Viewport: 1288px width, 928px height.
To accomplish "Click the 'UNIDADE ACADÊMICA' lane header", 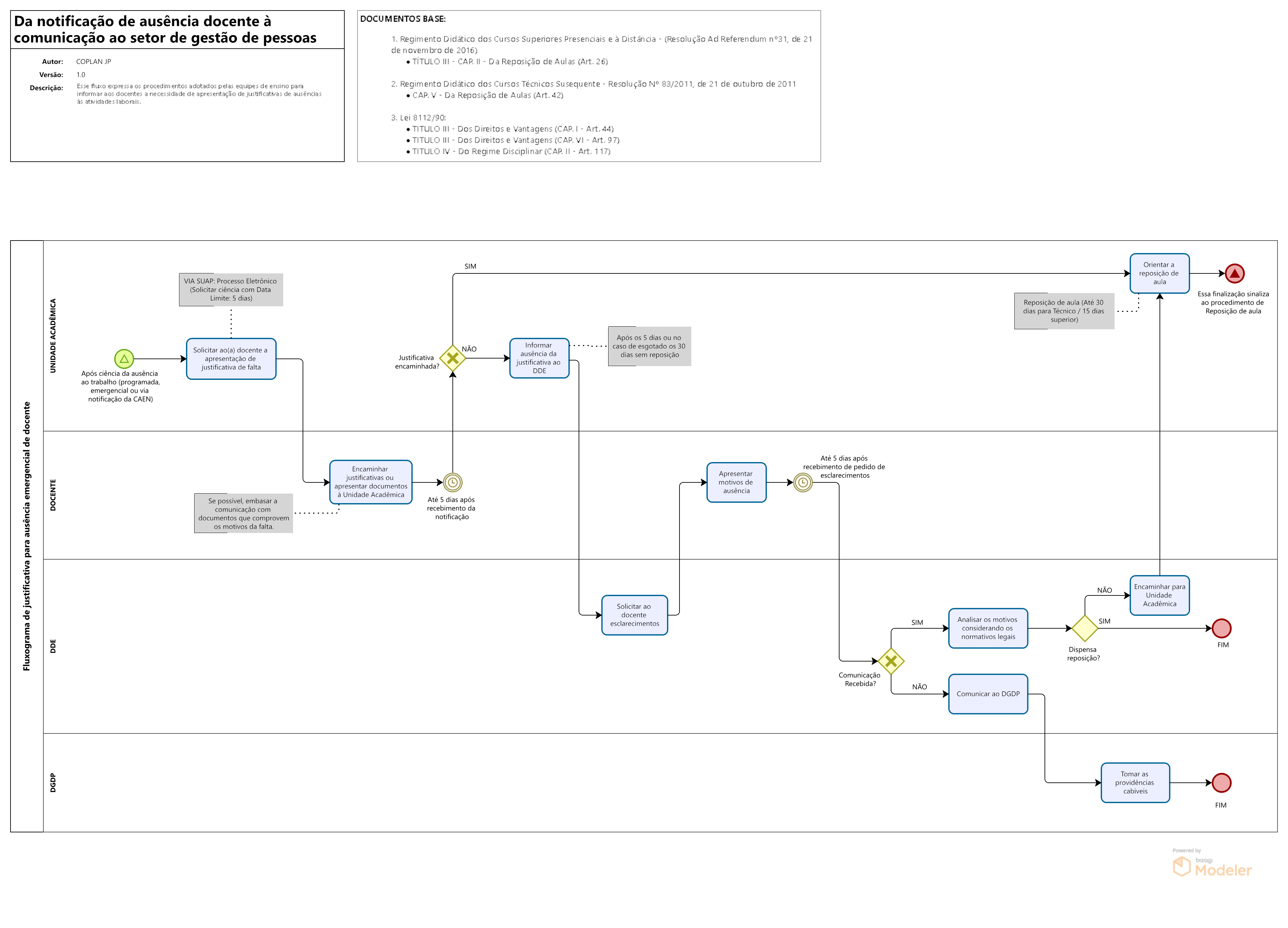I will click(x=53, y=336).
